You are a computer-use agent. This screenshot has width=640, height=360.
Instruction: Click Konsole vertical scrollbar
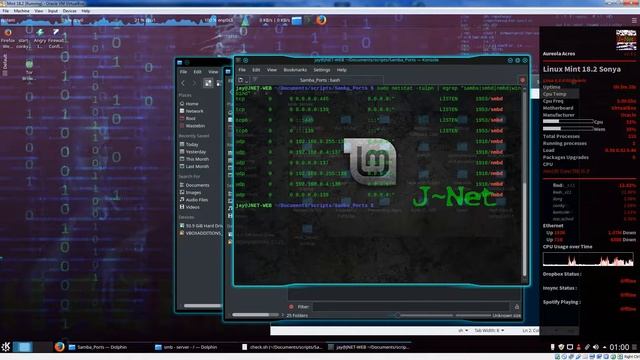point(524,184)
